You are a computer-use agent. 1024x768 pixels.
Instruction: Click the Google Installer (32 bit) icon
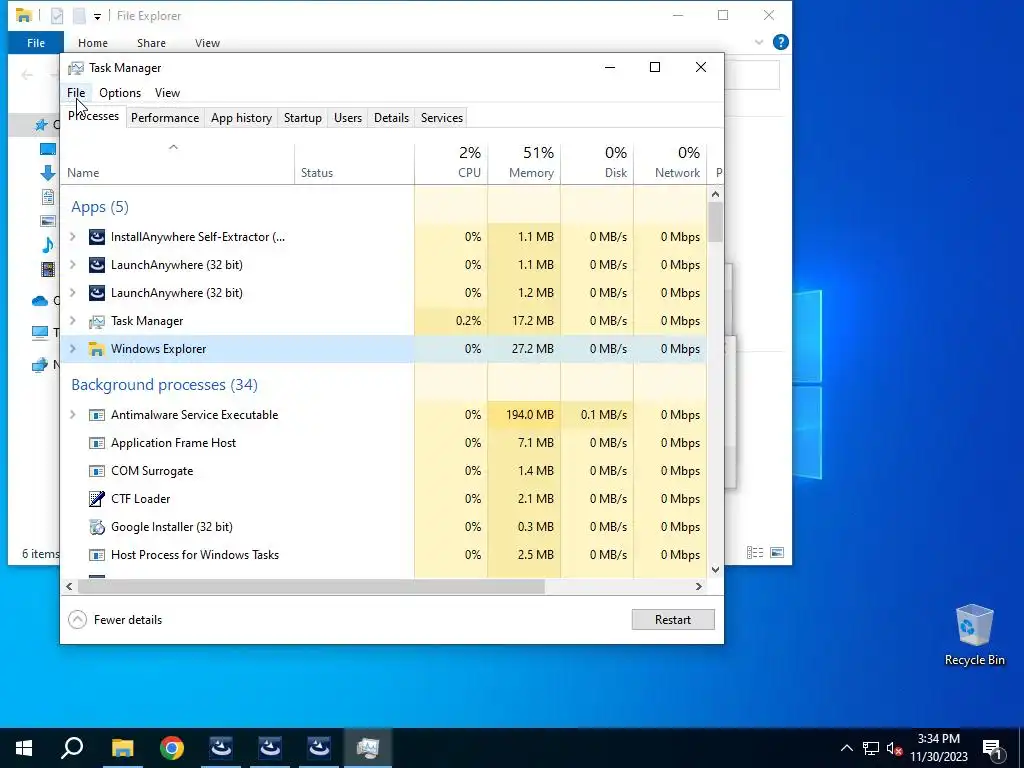pos(97,527)
